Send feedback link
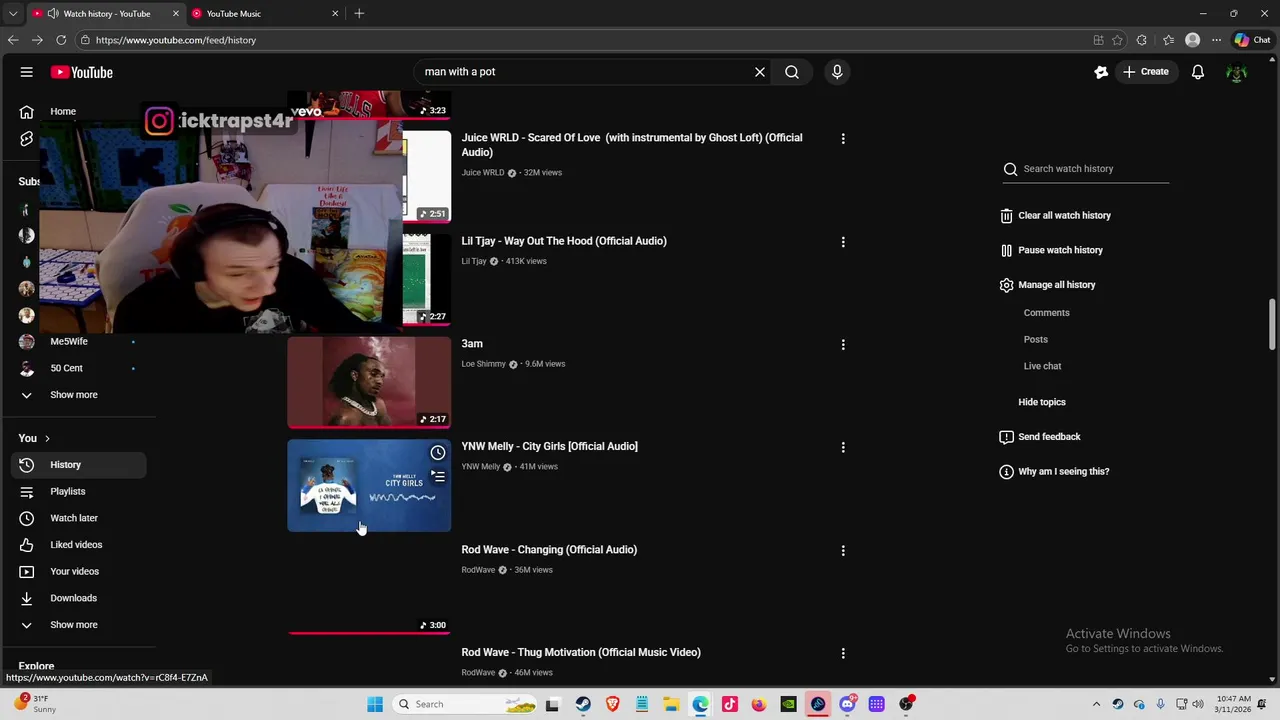 click(1040, 437)
